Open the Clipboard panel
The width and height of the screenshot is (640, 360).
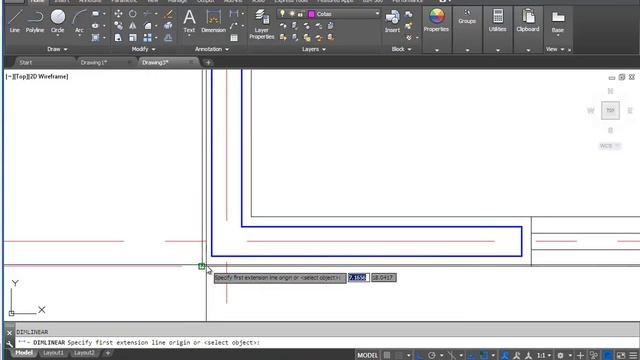(x=528, y=20)
